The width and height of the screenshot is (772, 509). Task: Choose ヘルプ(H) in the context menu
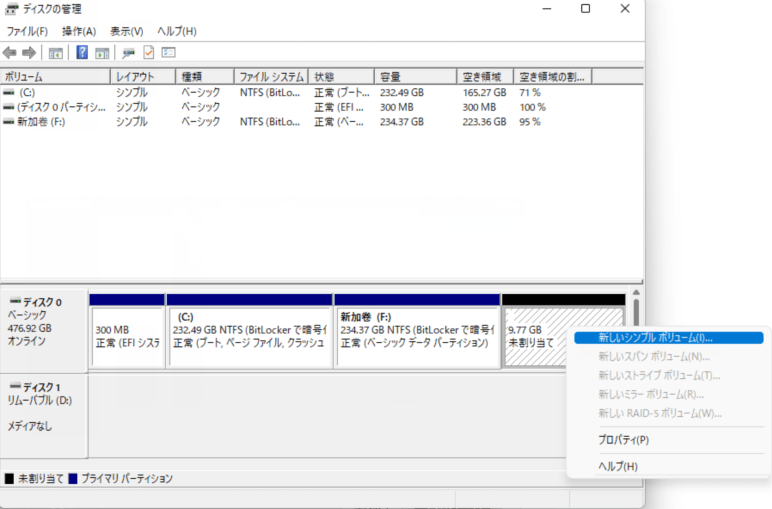[617, 466]
